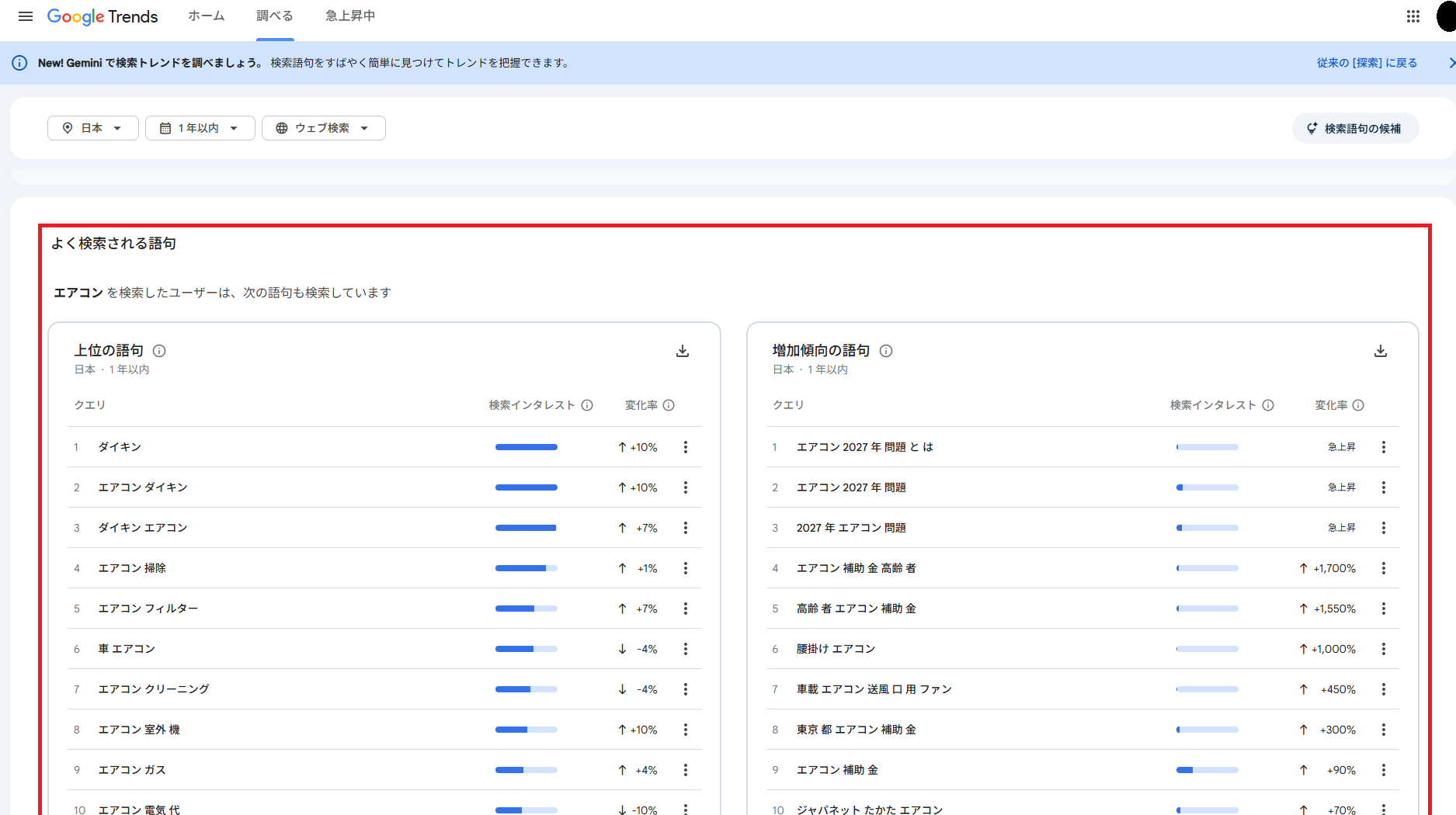This screenshot has width=1456, height=815.
Task: Open options for 東京 都 エアコン 補助 金
Action: (1384, 730)
